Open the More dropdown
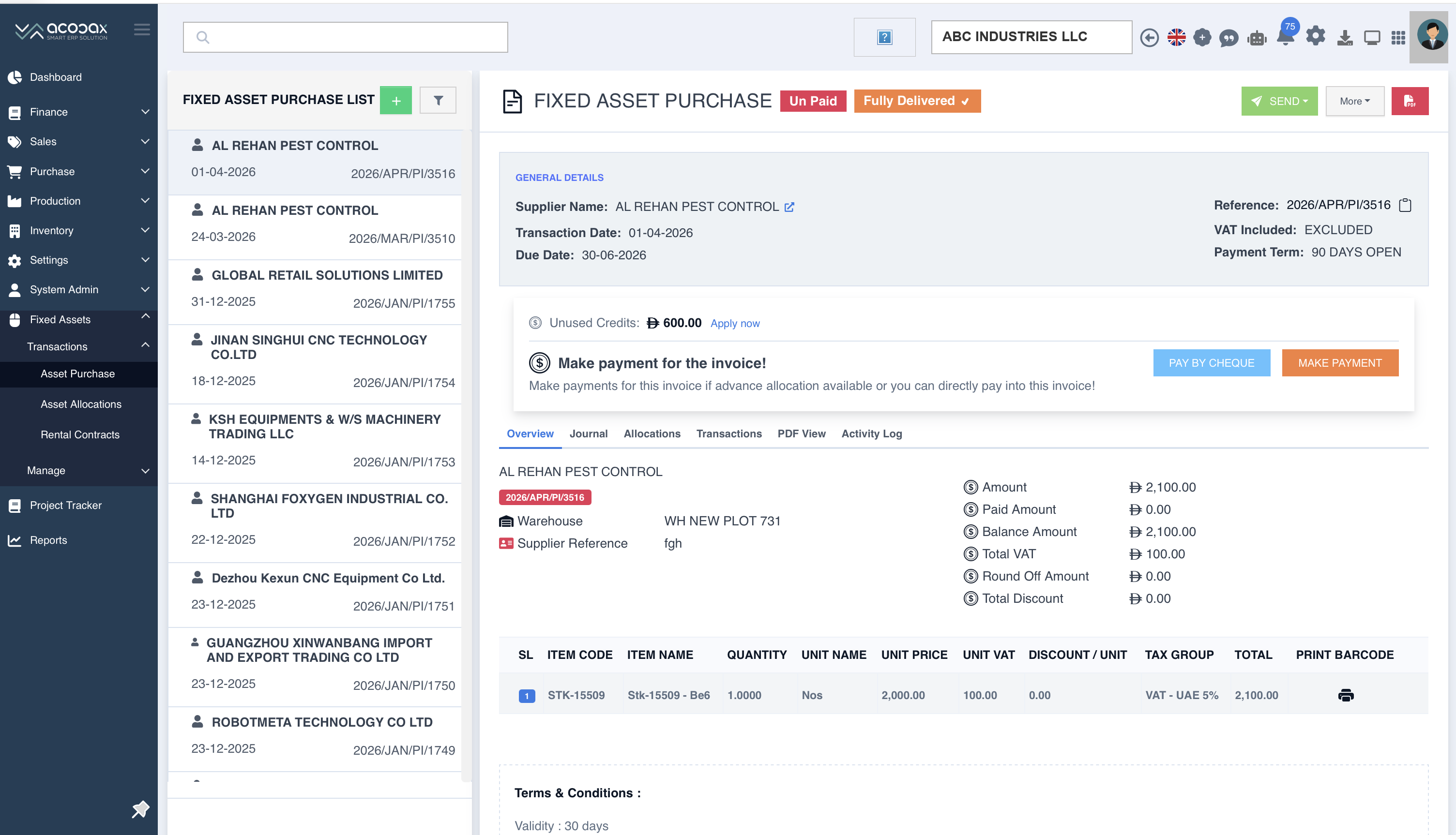Viewport: 1456px width, 835px height. point(1354,102)
